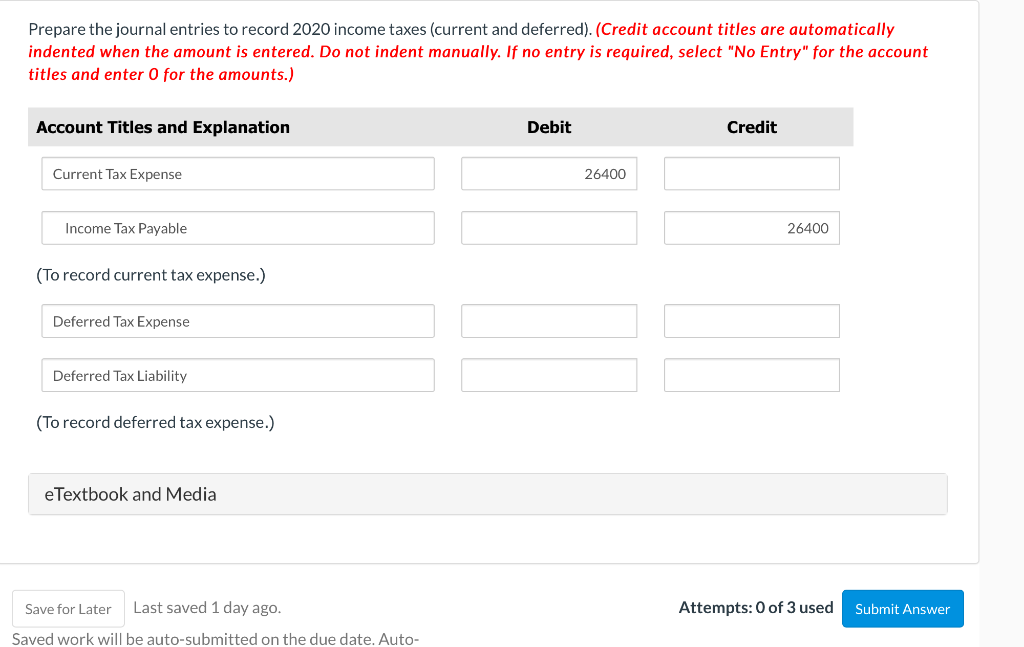Select the debit field showing 26400

[x=548, y=173]
